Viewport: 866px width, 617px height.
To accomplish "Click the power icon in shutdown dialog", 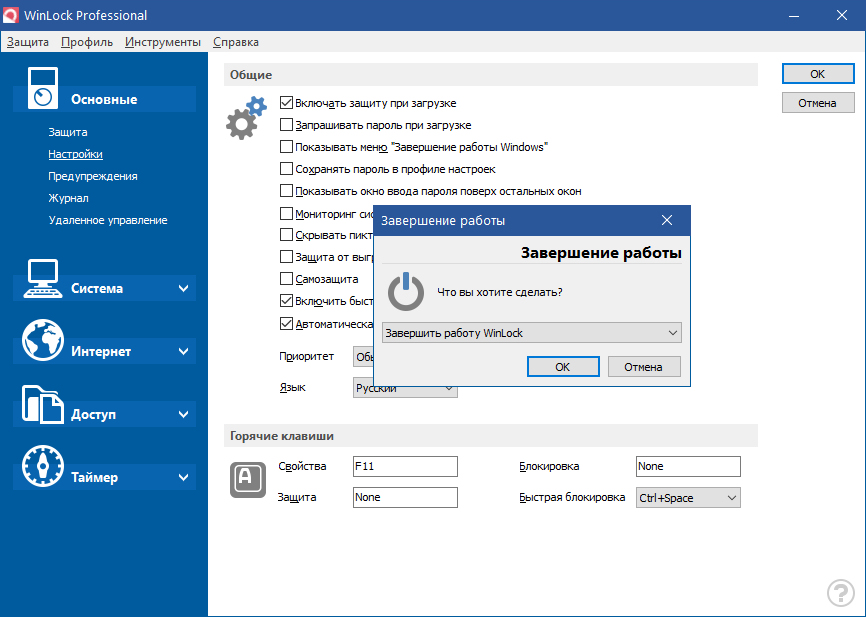I will click(406, 292).
